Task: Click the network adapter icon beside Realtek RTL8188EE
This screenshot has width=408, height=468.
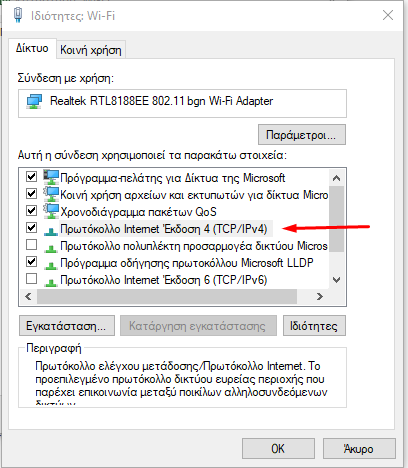Action: coord(34,101)
